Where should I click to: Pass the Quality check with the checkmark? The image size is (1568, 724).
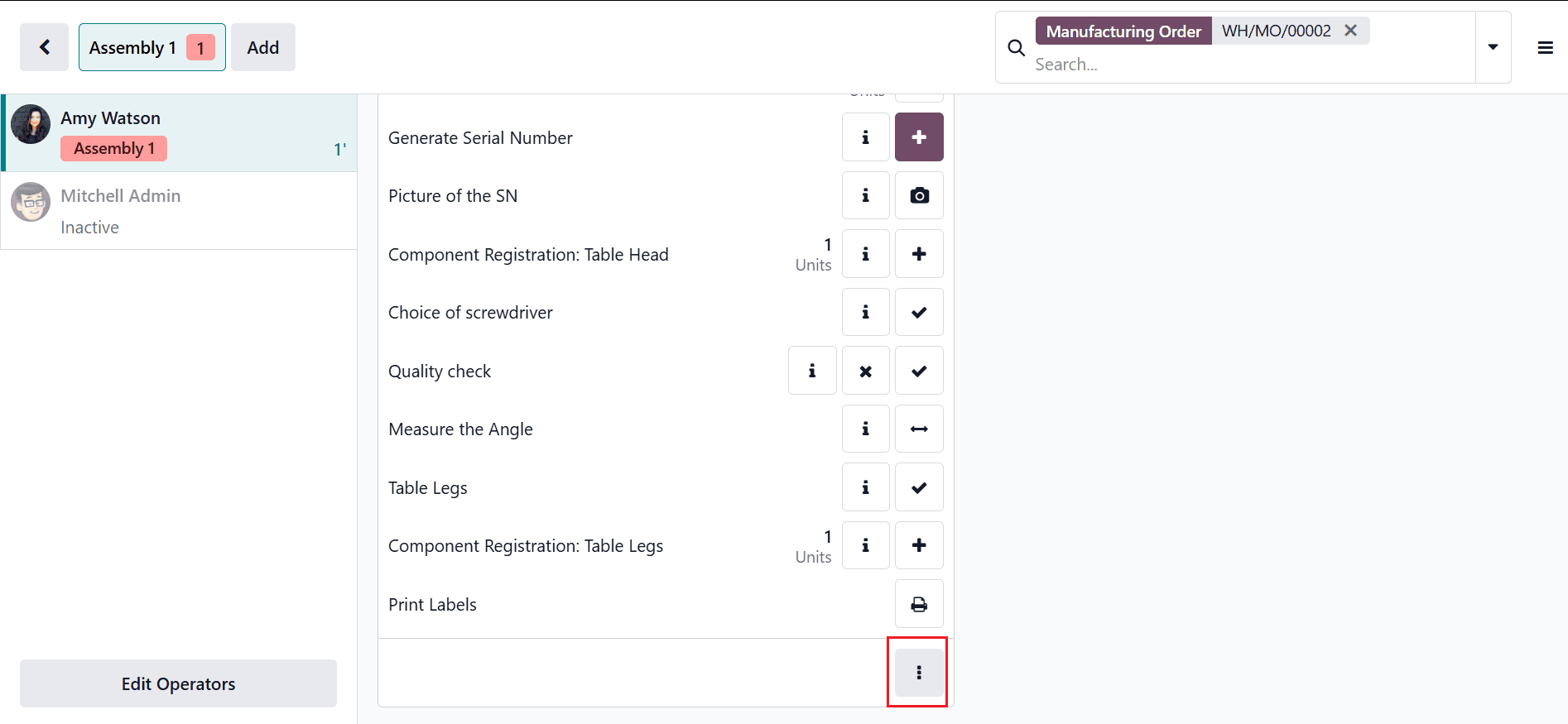[919, 371]
